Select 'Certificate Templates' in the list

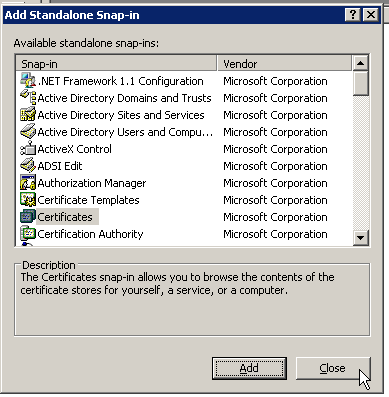[x=88, y=200]
